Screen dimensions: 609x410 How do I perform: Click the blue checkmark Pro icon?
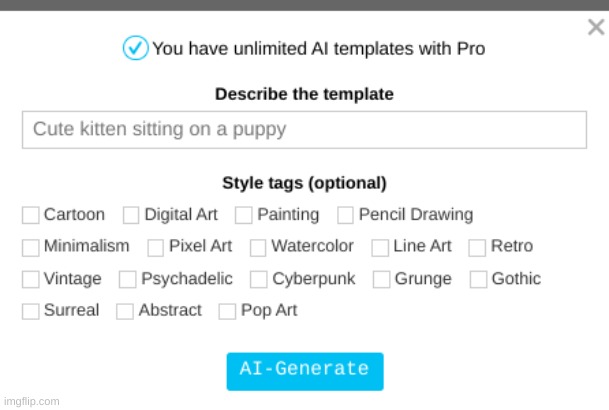135,48
